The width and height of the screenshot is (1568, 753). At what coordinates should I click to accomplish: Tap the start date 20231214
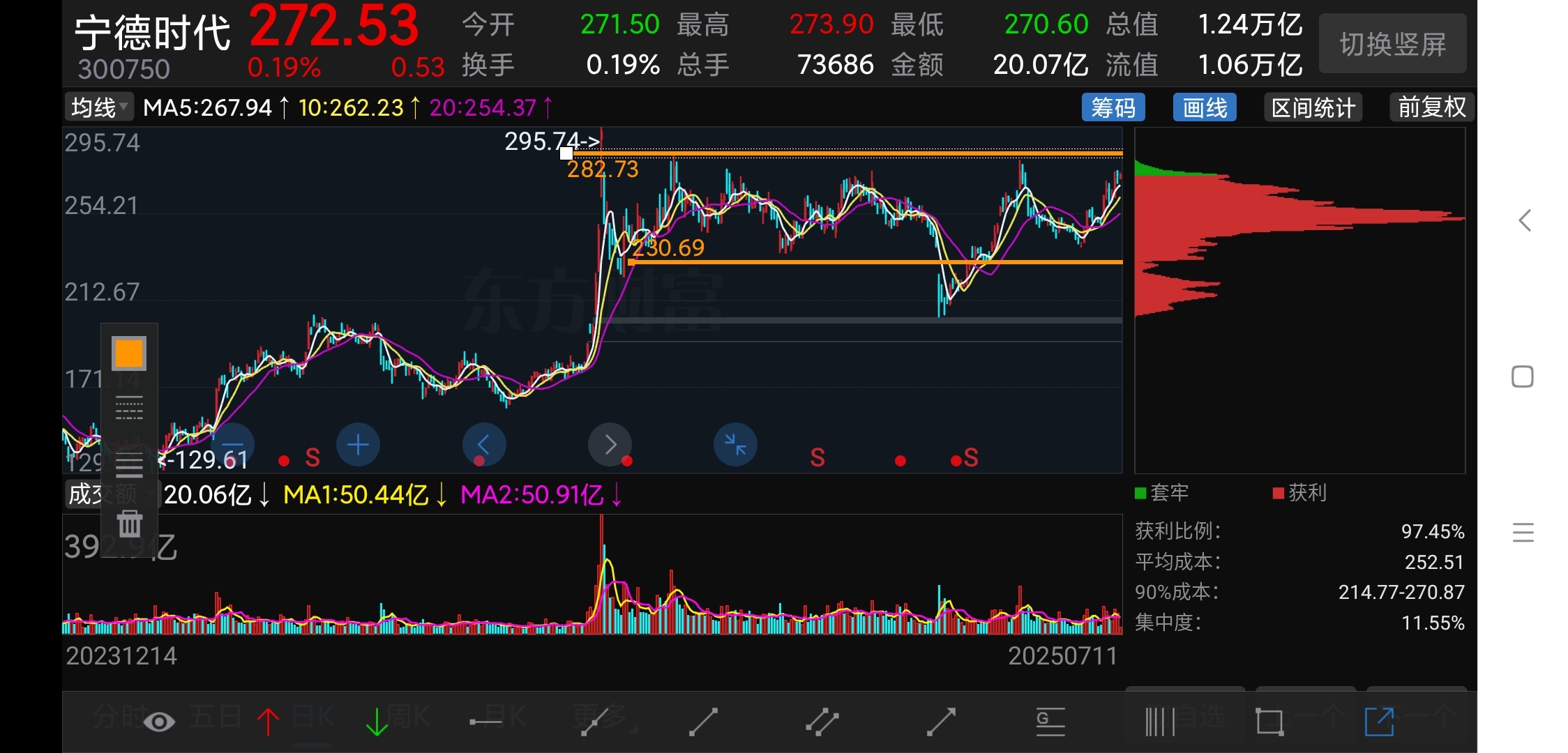[x=121, y=656]
